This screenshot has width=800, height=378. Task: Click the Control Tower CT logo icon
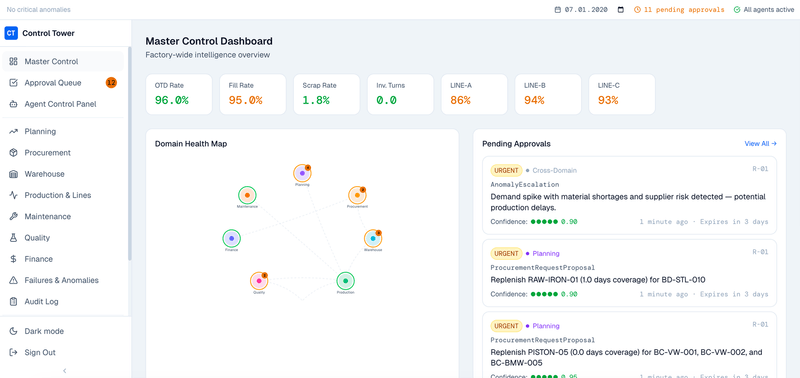coord(11,33)
